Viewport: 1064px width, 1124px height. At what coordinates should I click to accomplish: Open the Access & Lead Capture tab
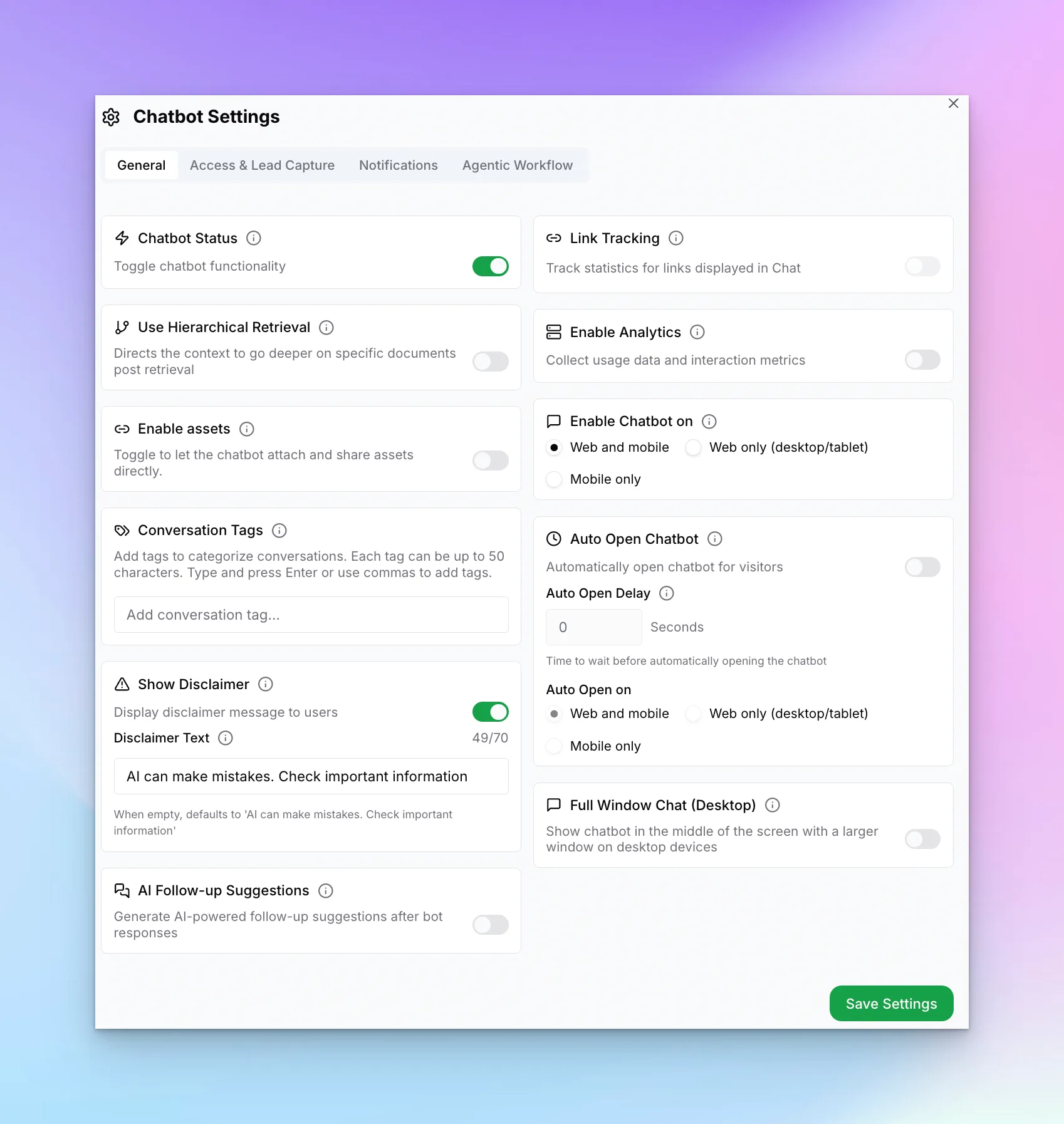click(263, 165)
